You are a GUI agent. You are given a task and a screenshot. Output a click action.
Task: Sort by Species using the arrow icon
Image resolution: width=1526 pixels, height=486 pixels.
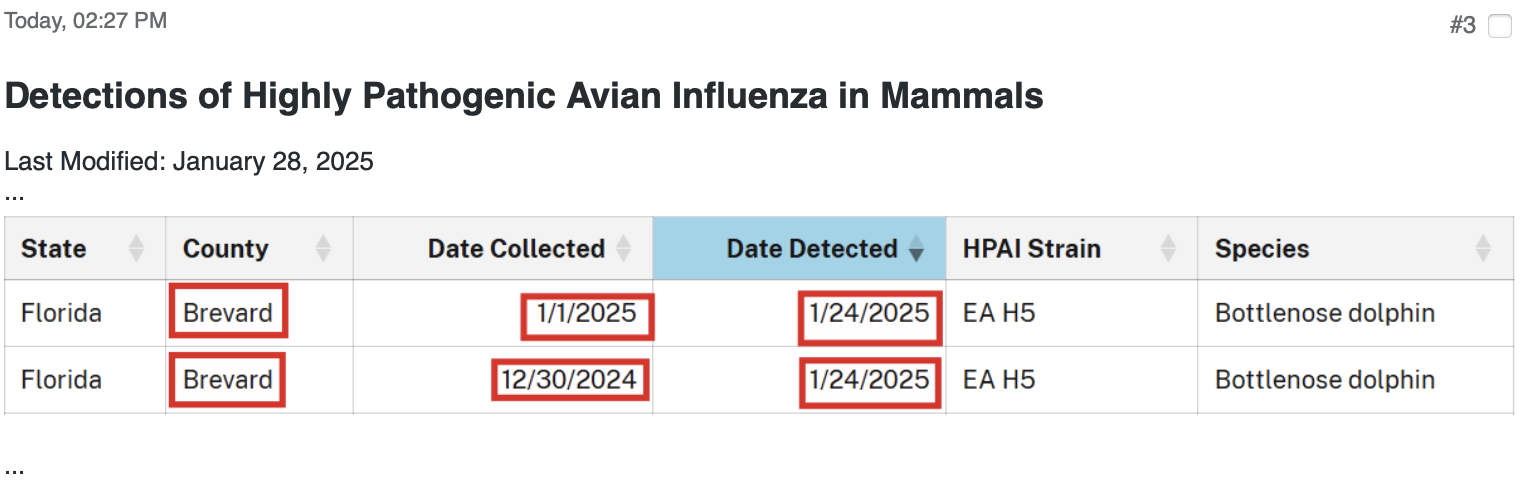[x=1483, y=248]
